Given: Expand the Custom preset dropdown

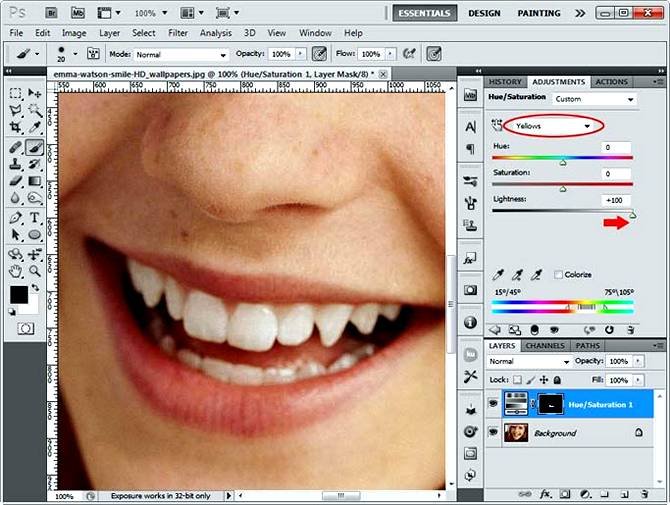Looking at the screenshot, I should [595, 99].
